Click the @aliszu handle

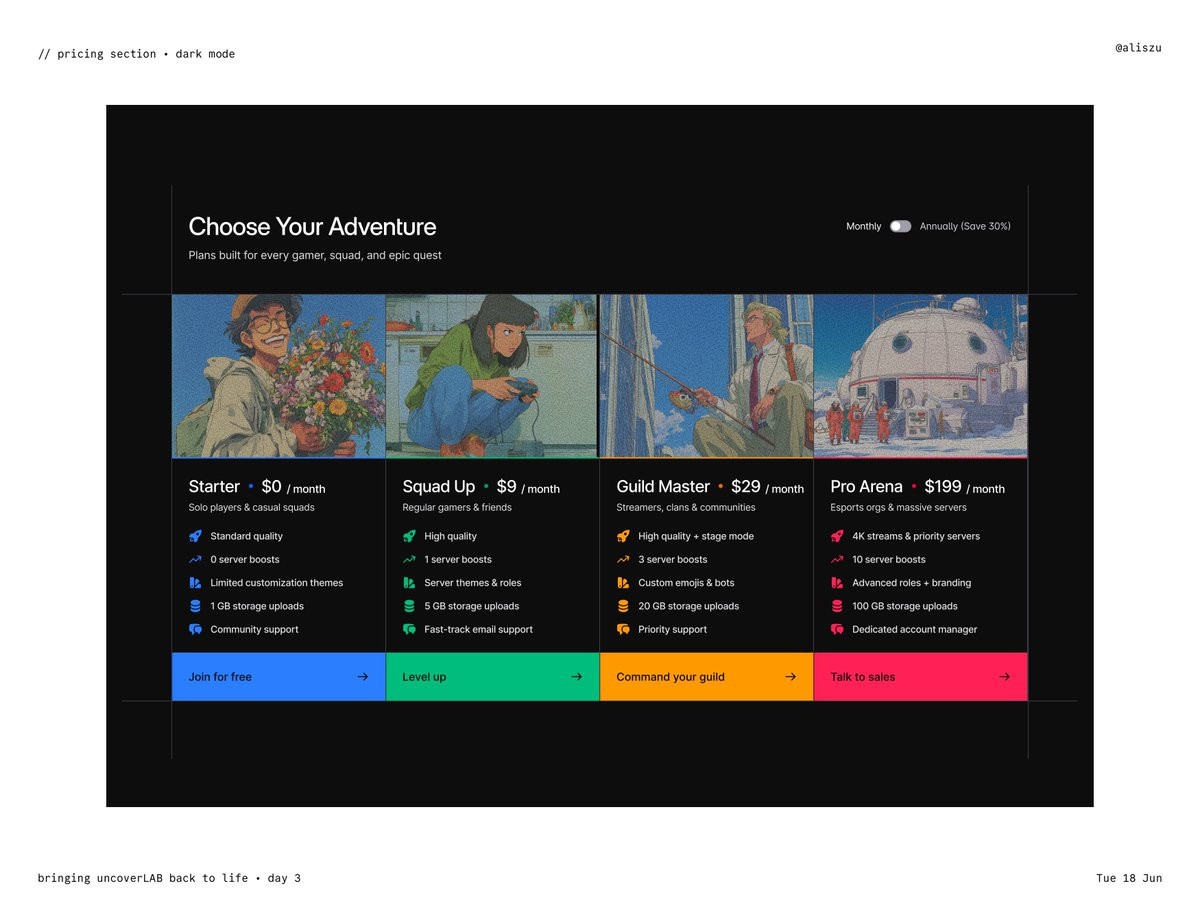coord(1138,48)
